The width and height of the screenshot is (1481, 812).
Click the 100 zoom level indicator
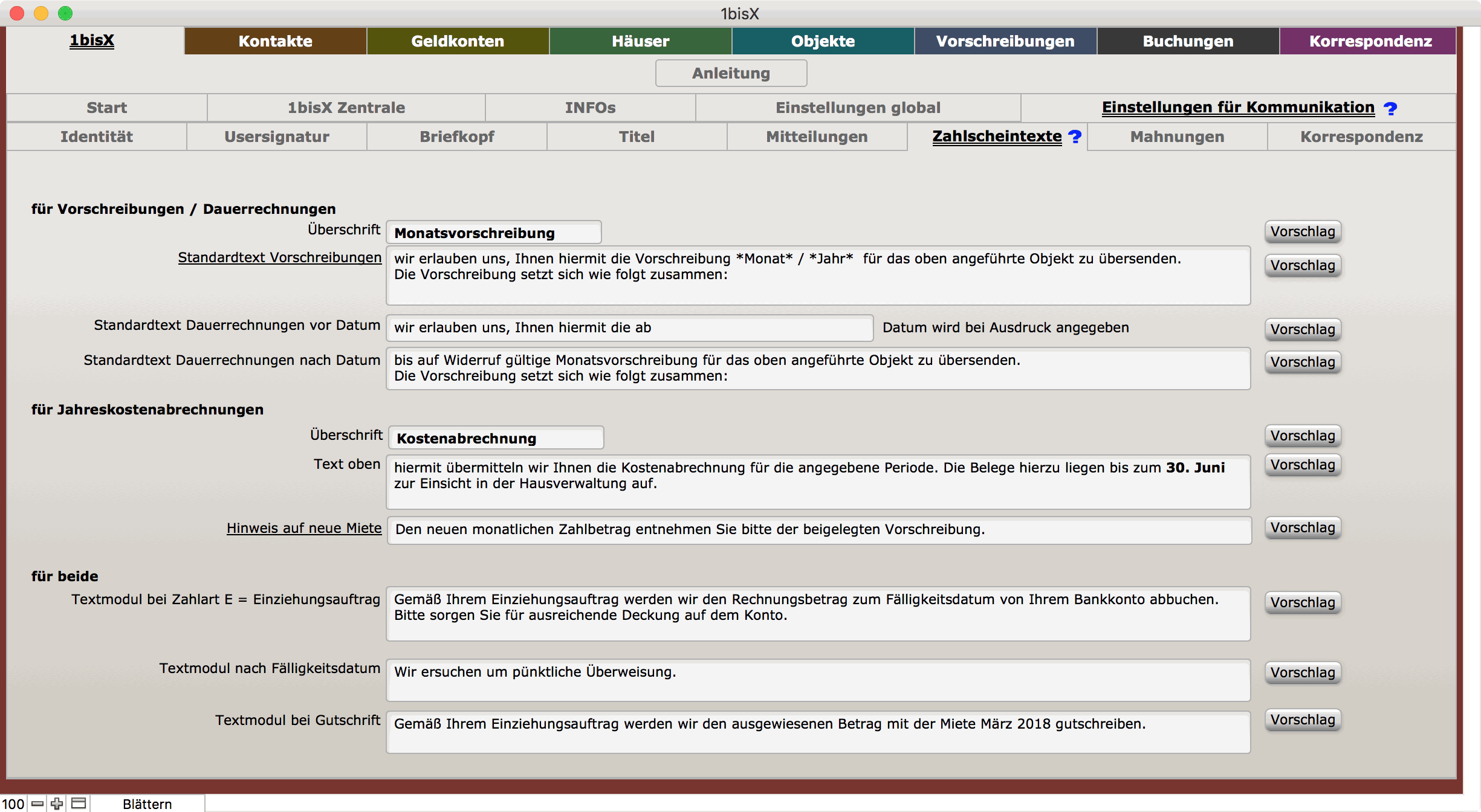(13, 804)
